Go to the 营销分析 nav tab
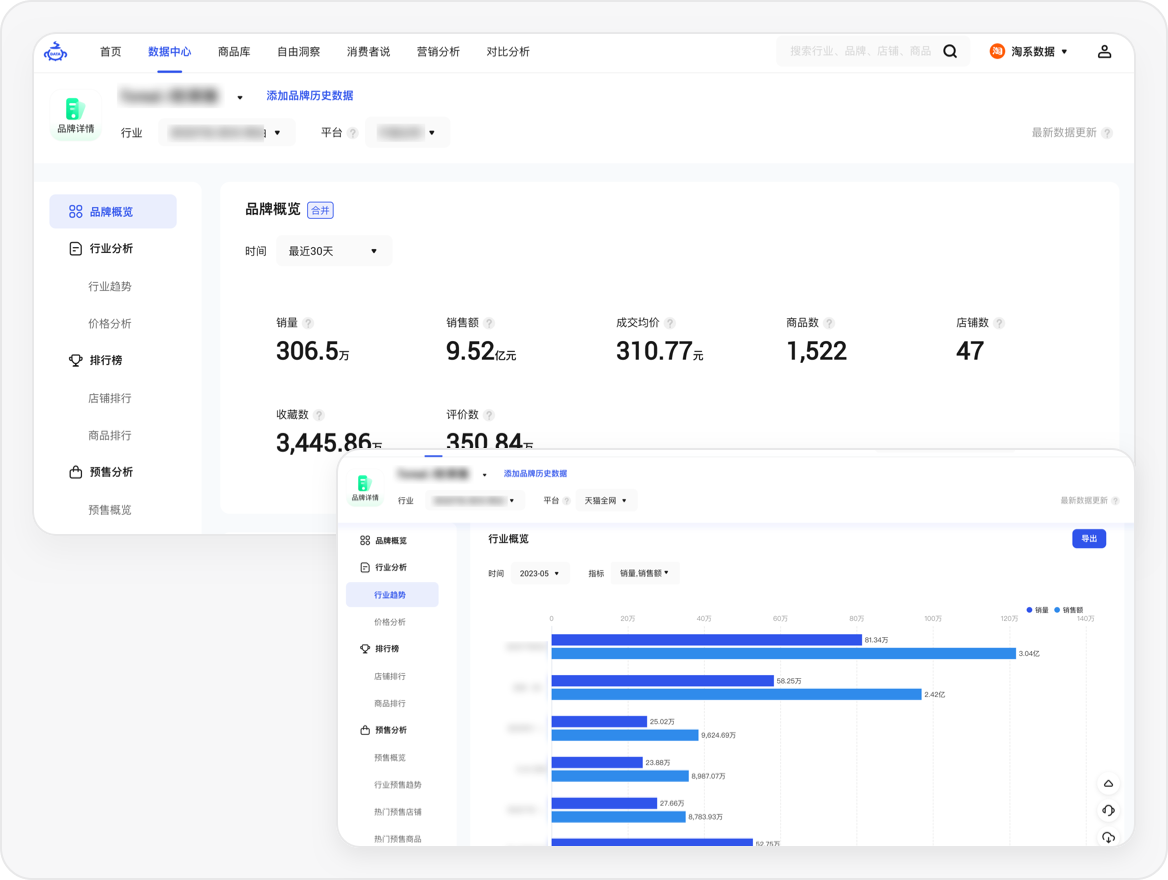1168x880 pixels. click(438, 52)
